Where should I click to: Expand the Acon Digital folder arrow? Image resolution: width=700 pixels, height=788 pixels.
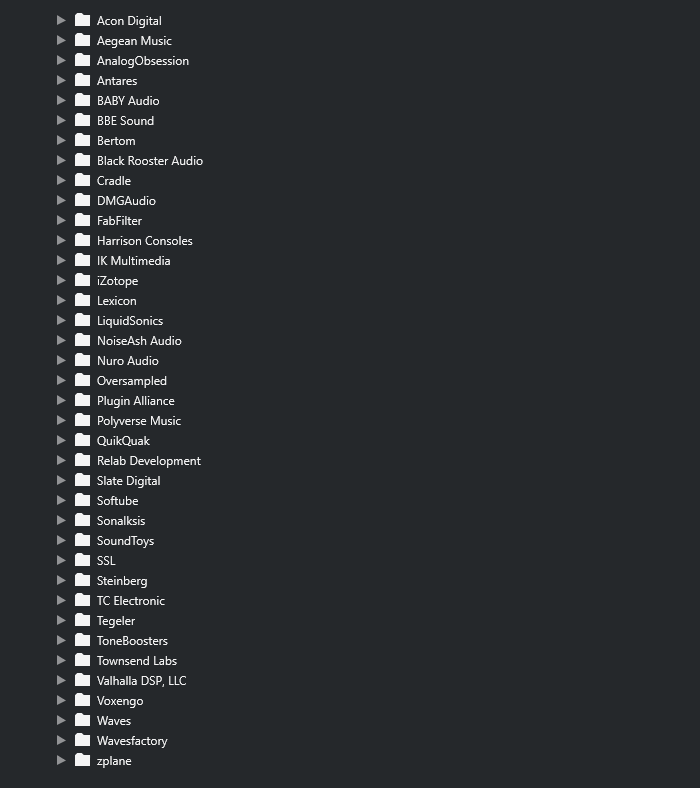(61, 21)
